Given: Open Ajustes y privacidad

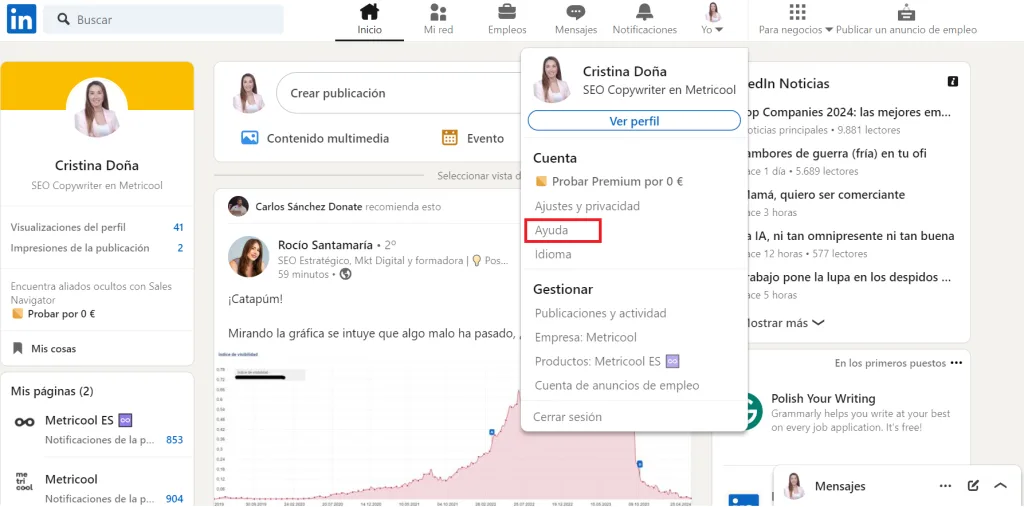Looking at the screenshot, I should click(x=587, y=206).
